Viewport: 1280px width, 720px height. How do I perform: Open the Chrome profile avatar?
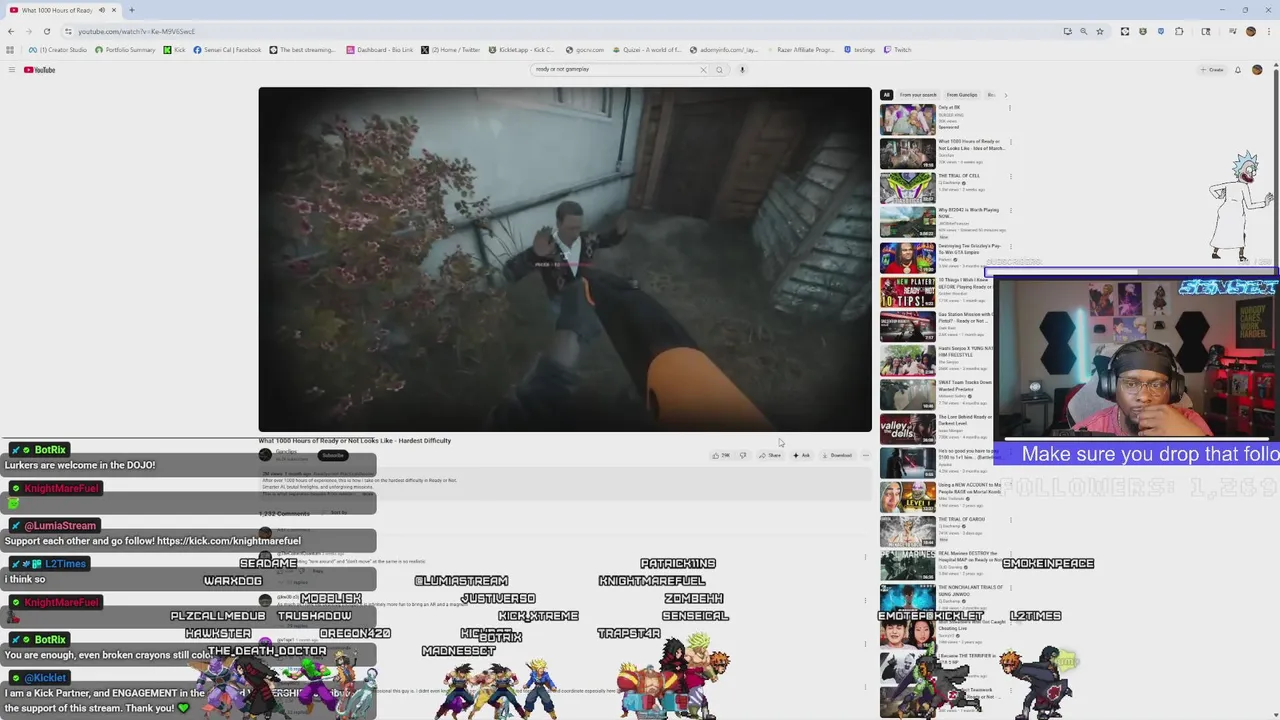point(1250,31)
